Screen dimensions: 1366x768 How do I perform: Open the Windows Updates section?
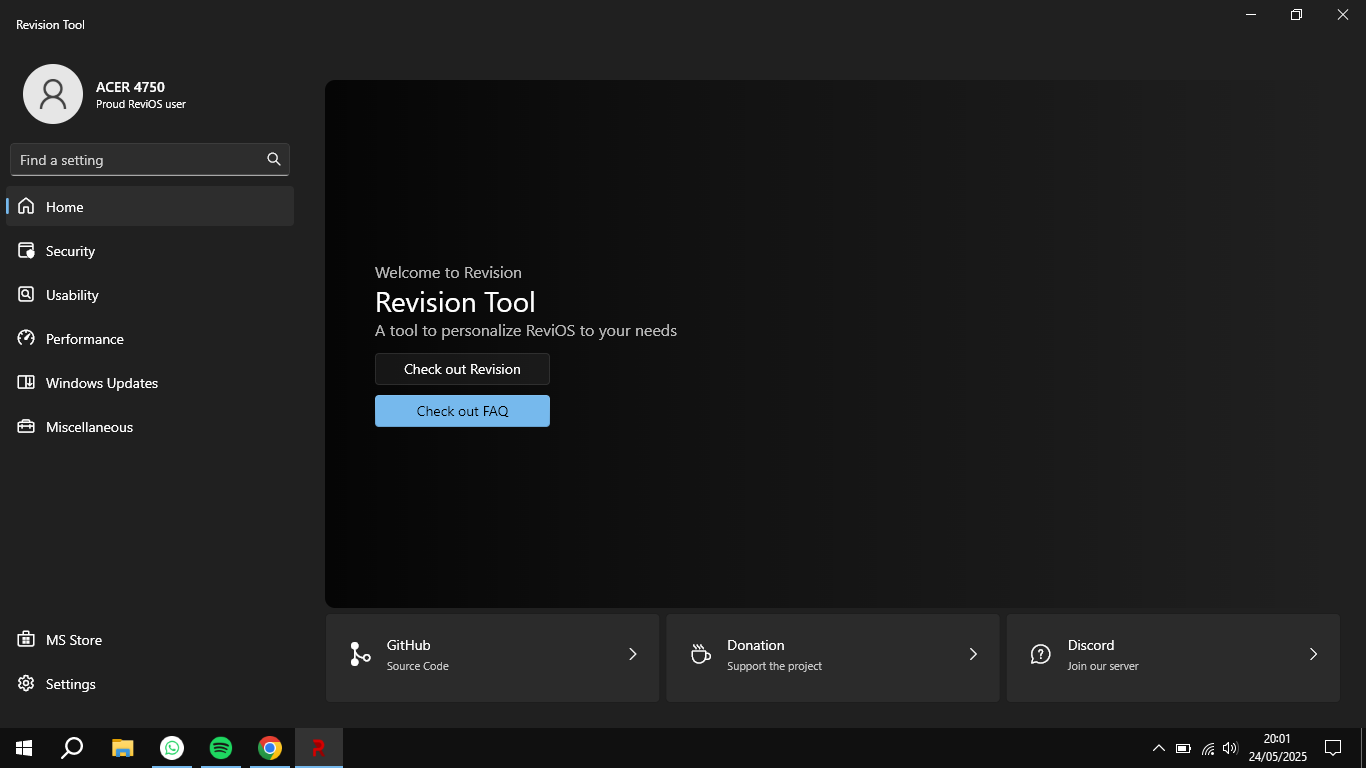pyautogui.click(x=150, y=382)
